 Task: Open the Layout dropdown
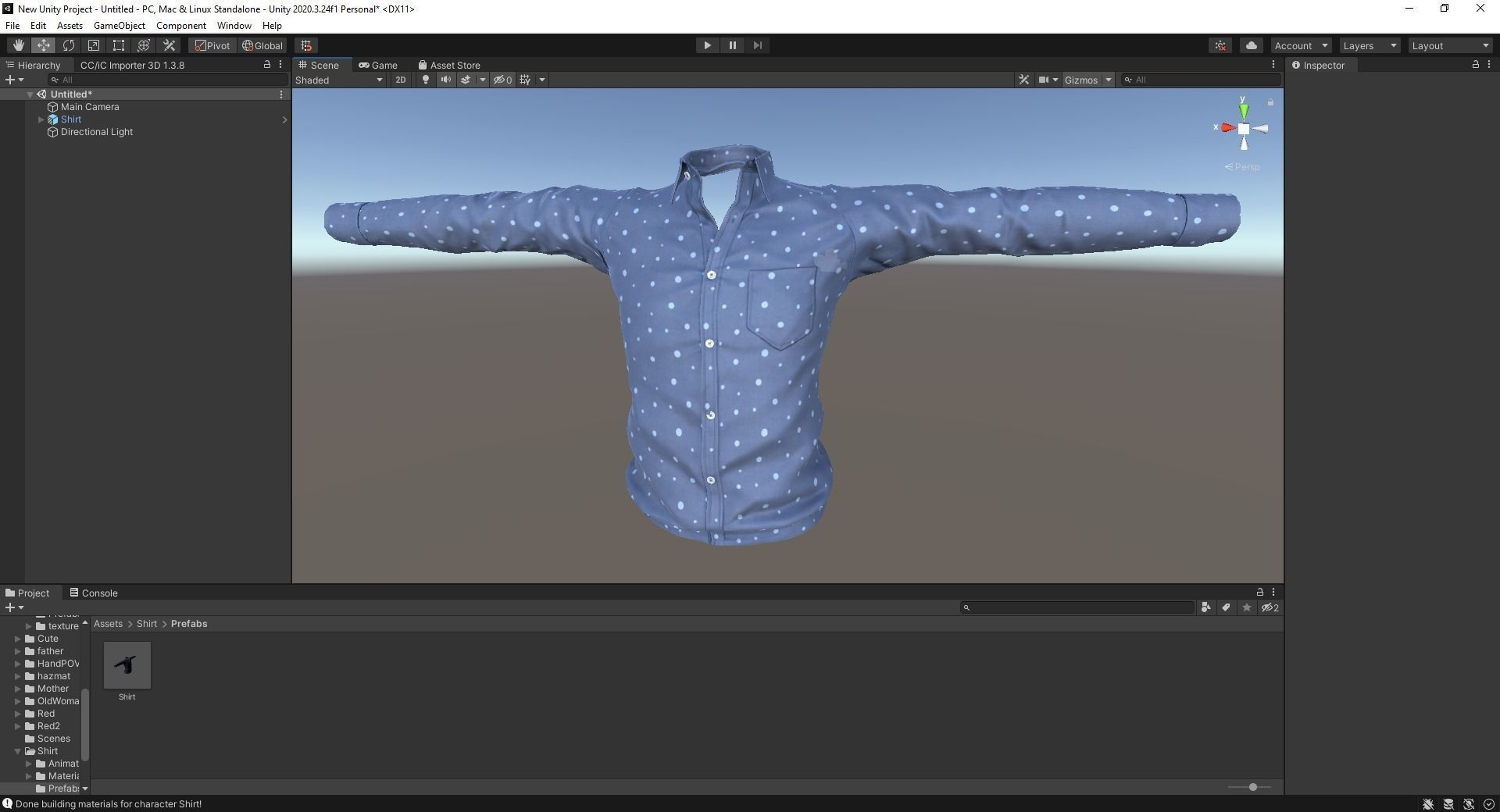point(1451,45)
